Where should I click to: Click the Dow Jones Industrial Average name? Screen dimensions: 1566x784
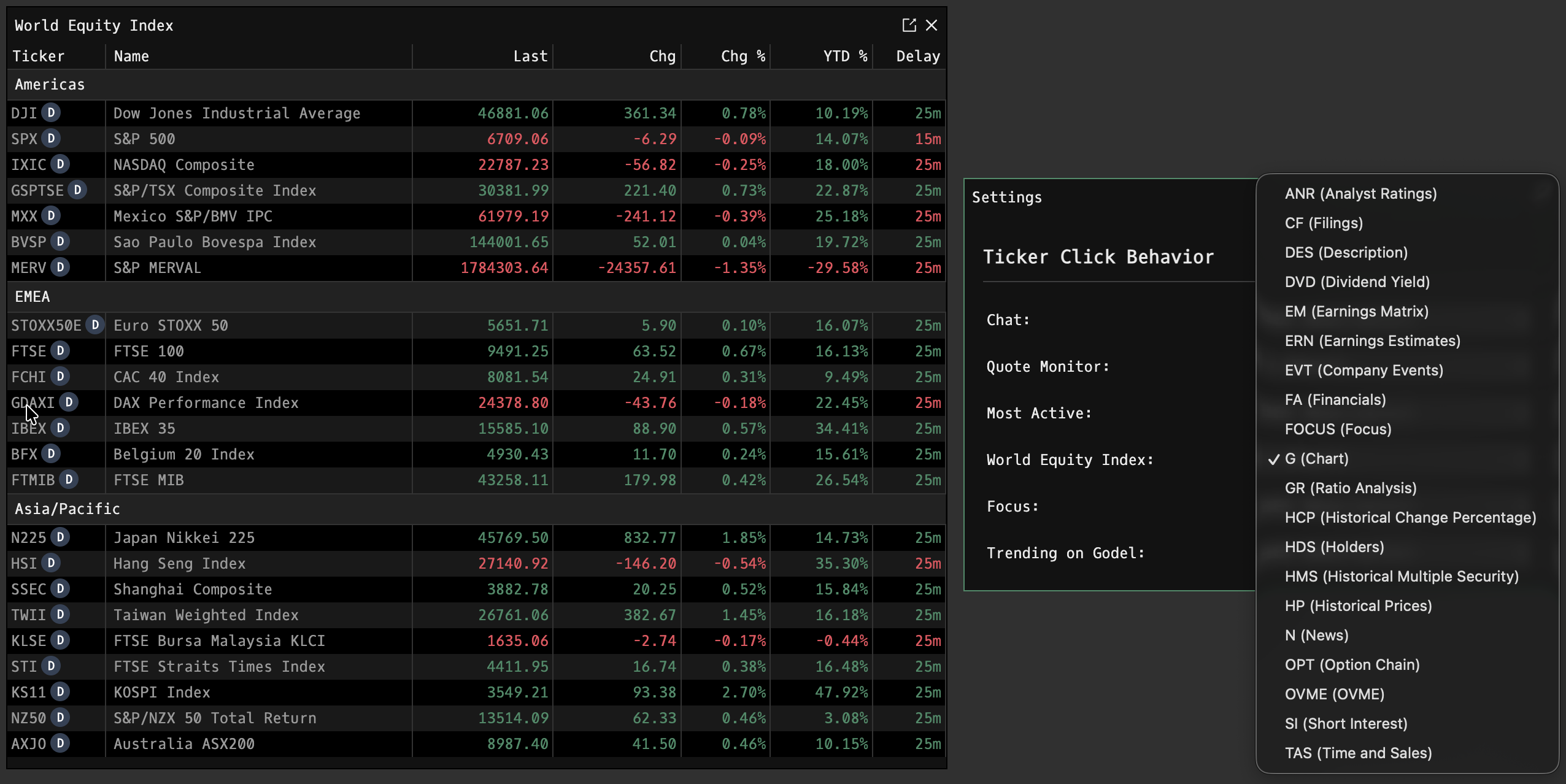(237, 113)
